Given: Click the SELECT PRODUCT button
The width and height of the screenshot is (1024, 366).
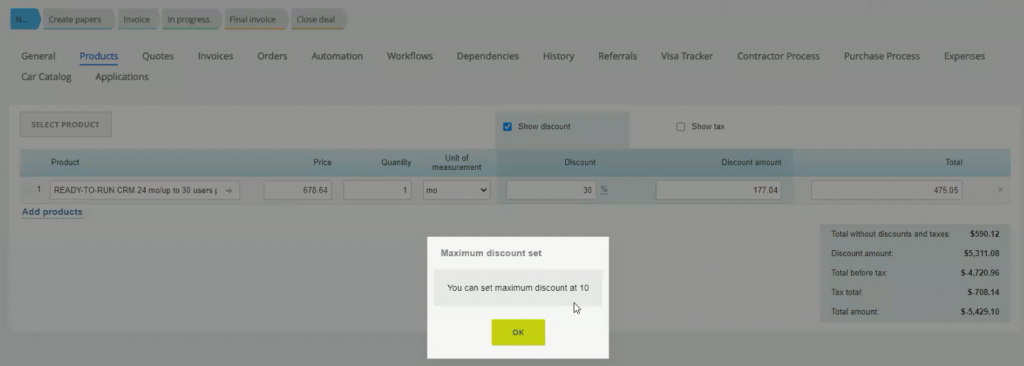Looking at the screenshot, I should (x=65, y=125).
